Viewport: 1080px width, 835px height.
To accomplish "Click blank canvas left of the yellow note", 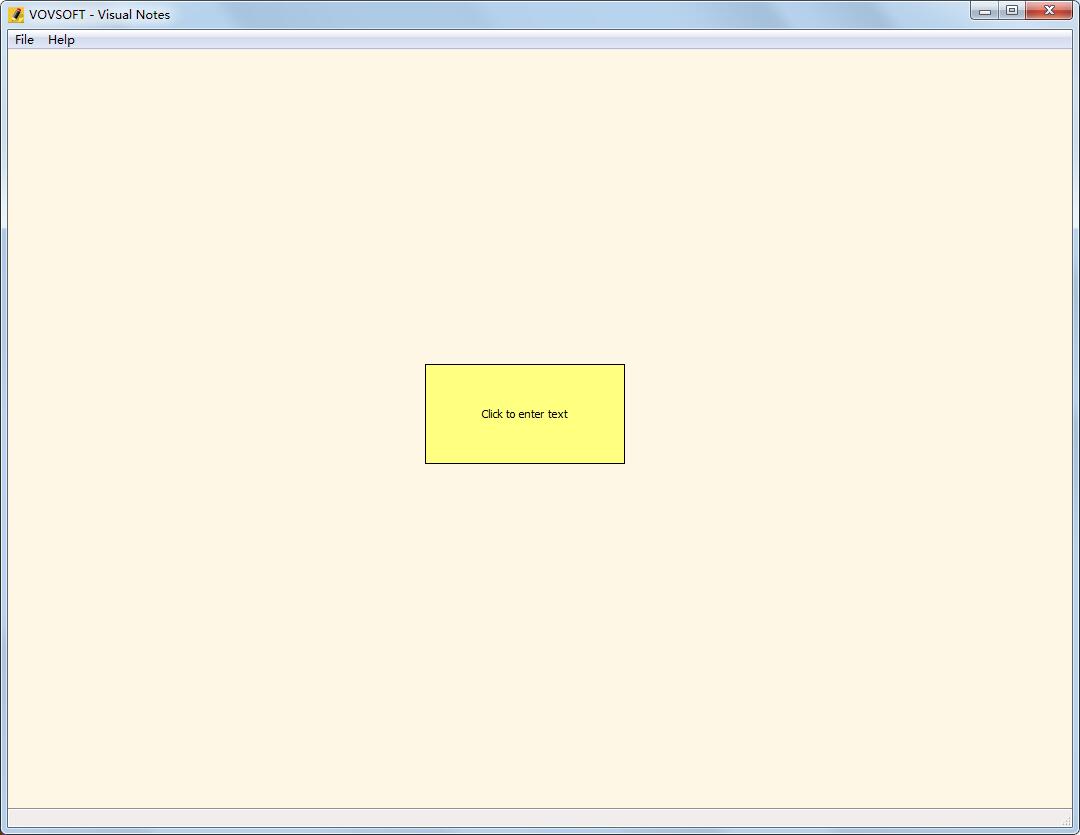I will (216, 414).
